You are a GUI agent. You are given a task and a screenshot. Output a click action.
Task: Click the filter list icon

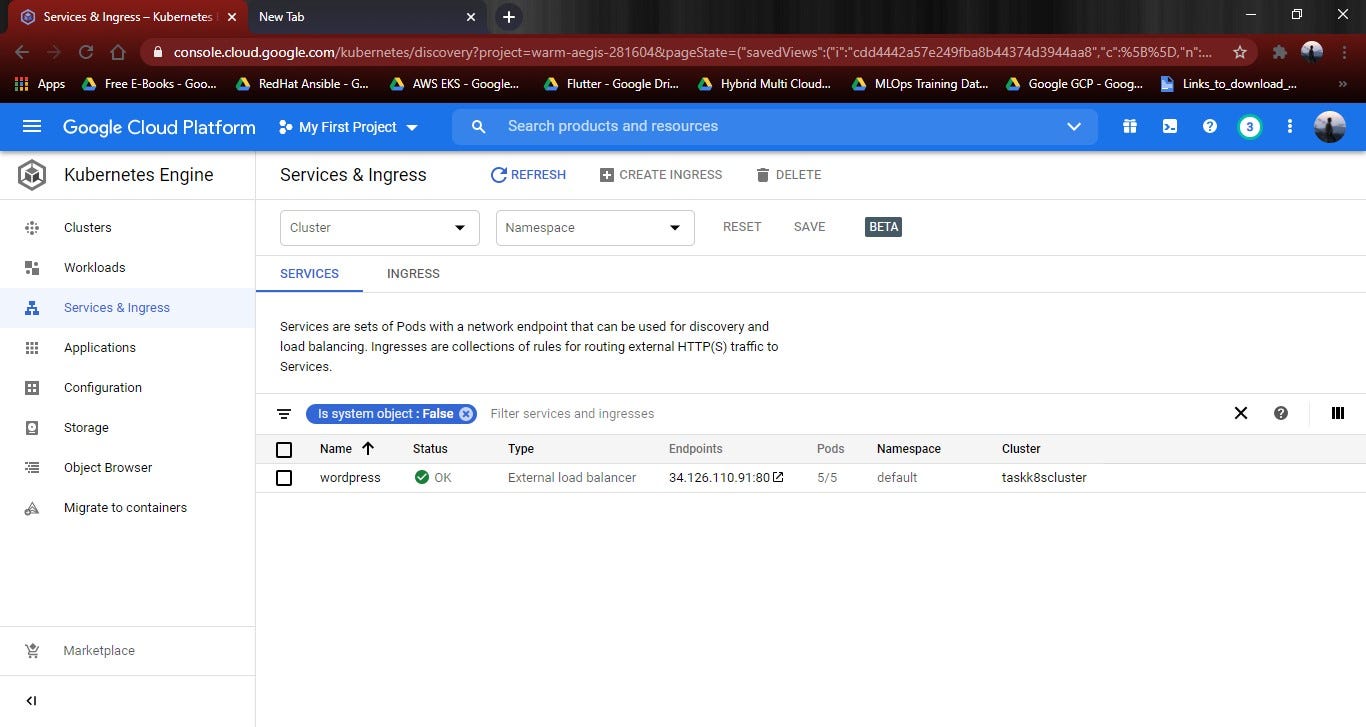(x=284, y=414)
